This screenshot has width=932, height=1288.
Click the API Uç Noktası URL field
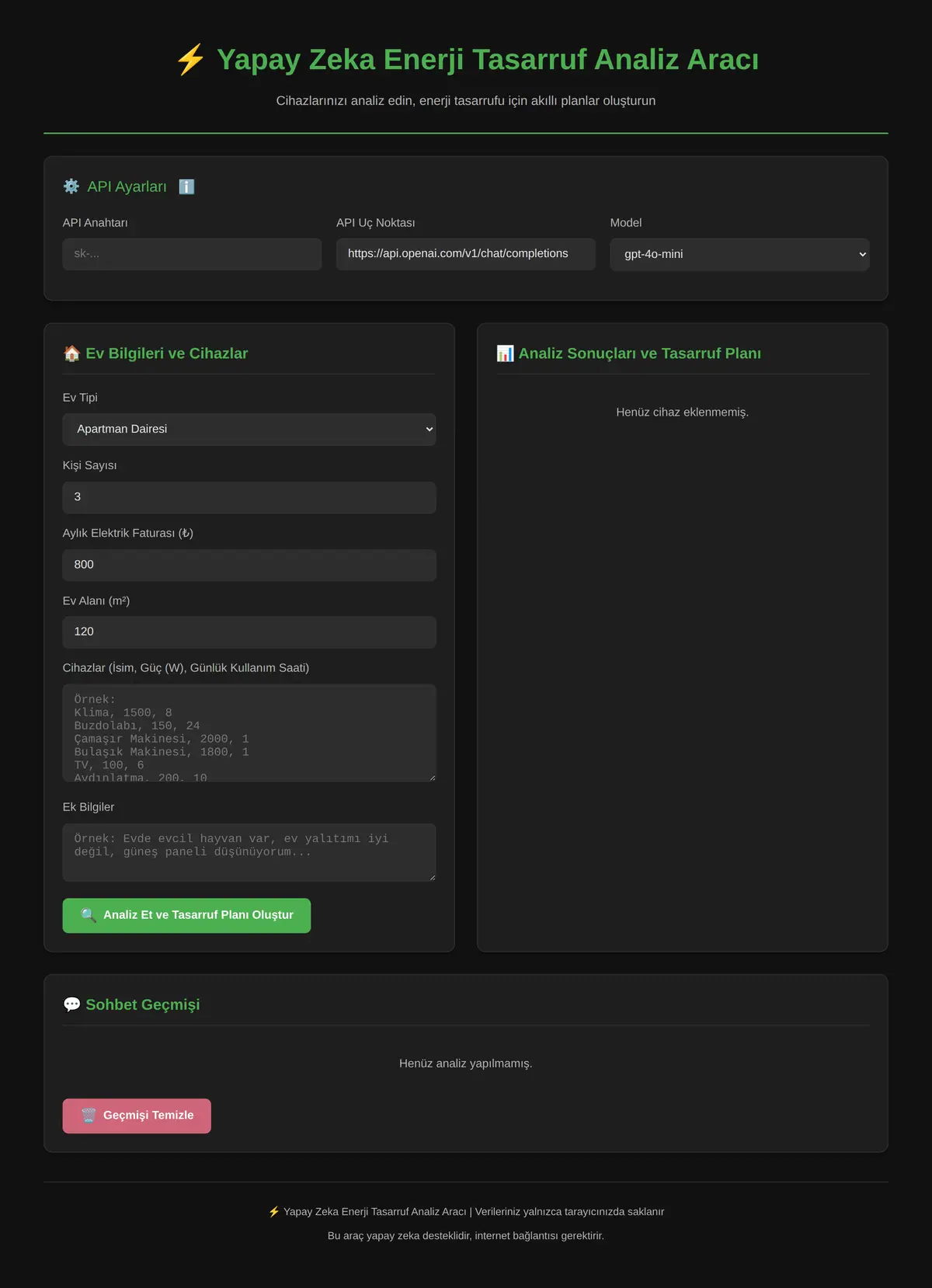466,254
